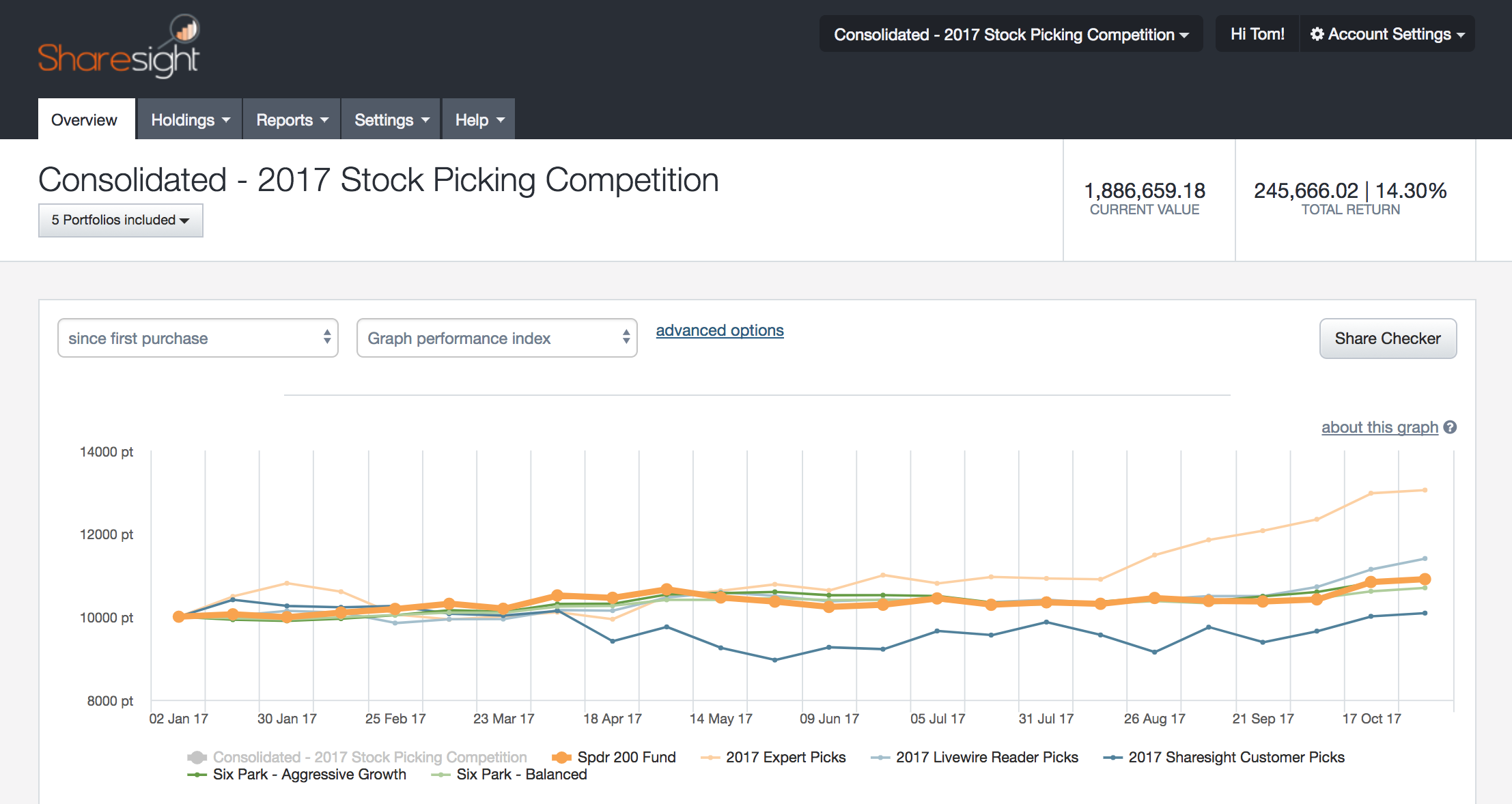Switch to the Overview tab
The height and width of the screenshot is (804, 1512).
tap(84, 119)
